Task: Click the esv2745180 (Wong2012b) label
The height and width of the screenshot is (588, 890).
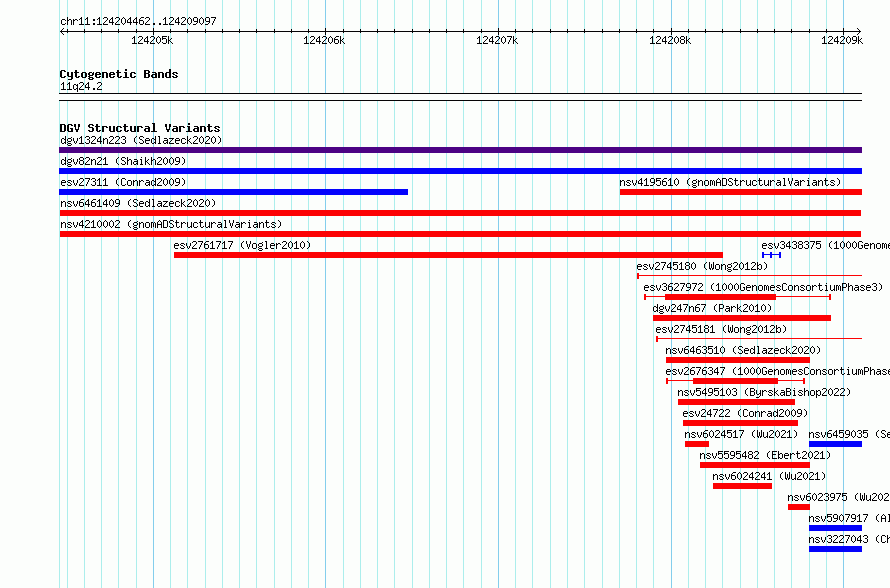Action: [702, 266]
